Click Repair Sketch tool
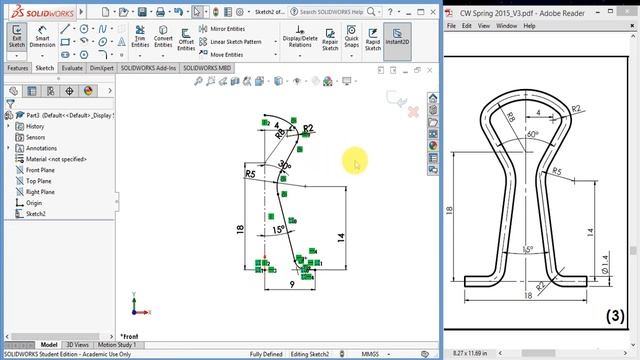Image resolution: width=640 pixels, height=360 pixels. pyautogui.click(x=330, y=39)
